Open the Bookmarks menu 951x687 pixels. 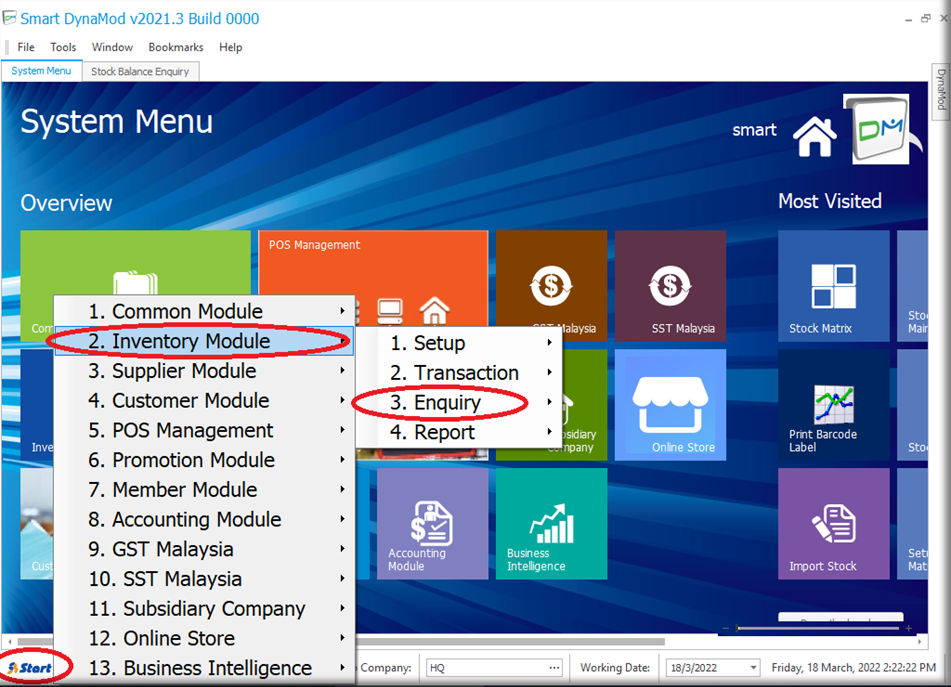pyautogui.click(x=176, y=47)
